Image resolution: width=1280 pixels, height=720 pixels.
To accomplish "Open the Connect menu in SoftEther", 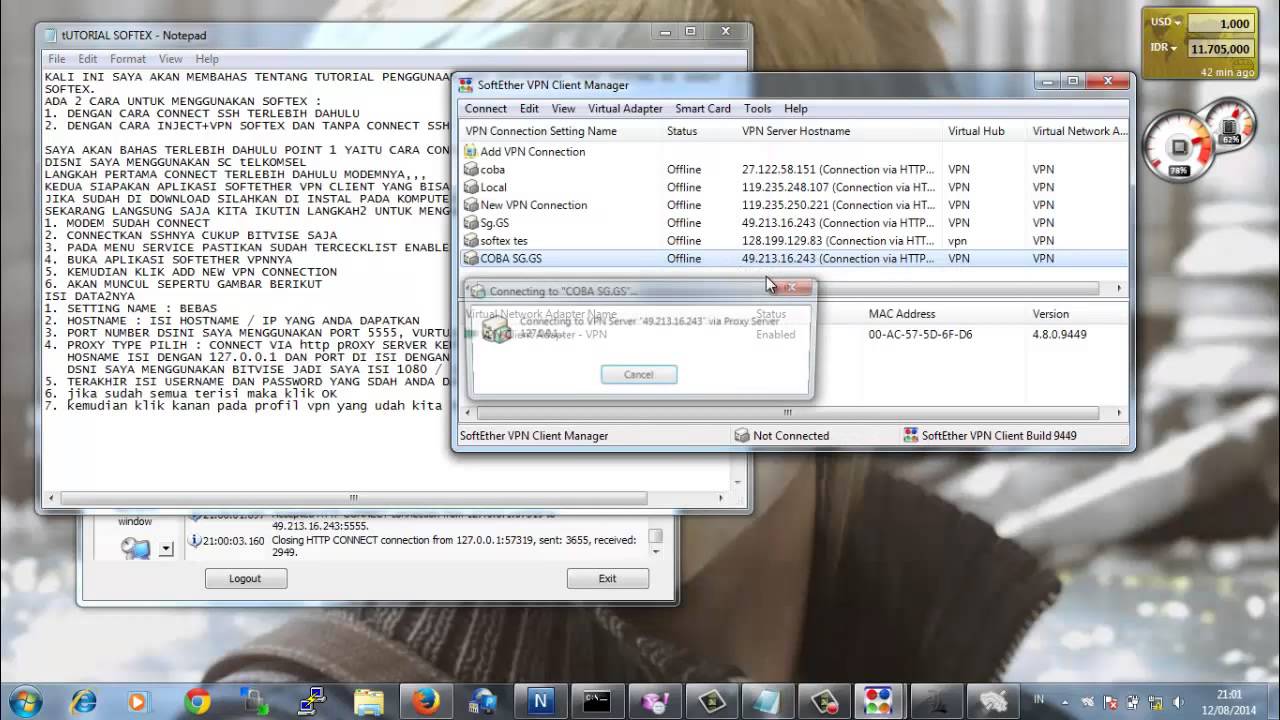I will (x=486, y=108).
